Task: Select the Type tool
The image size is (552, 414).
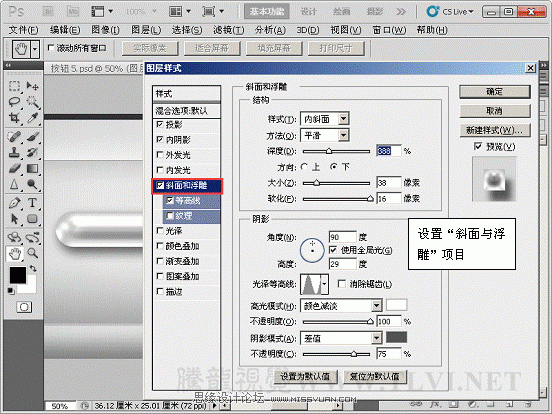Action: (x=32, y=203)
